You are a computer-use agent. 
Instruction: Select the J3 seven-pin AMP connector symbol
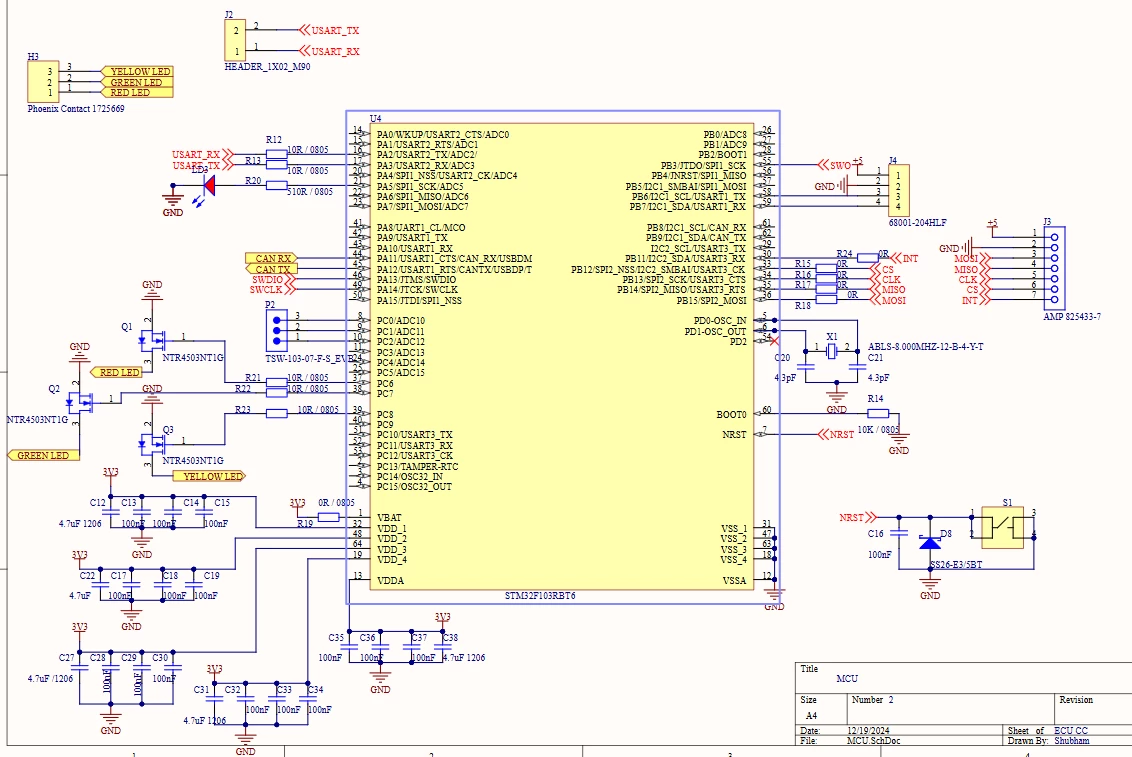(x=1055, y=268)
